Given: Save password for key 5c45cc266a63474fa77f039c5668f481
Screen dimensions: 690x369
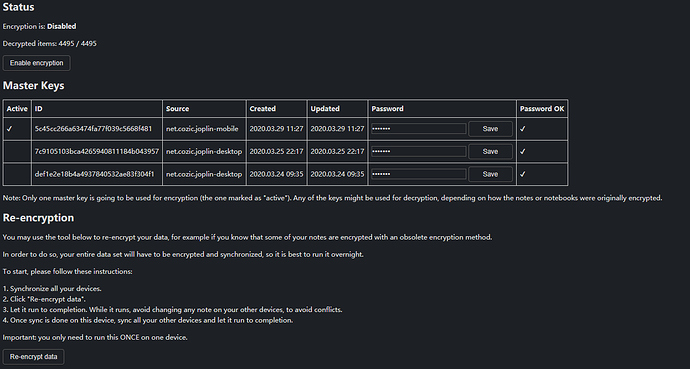Looking at the screenshot, I should click(x=490, y=129).
